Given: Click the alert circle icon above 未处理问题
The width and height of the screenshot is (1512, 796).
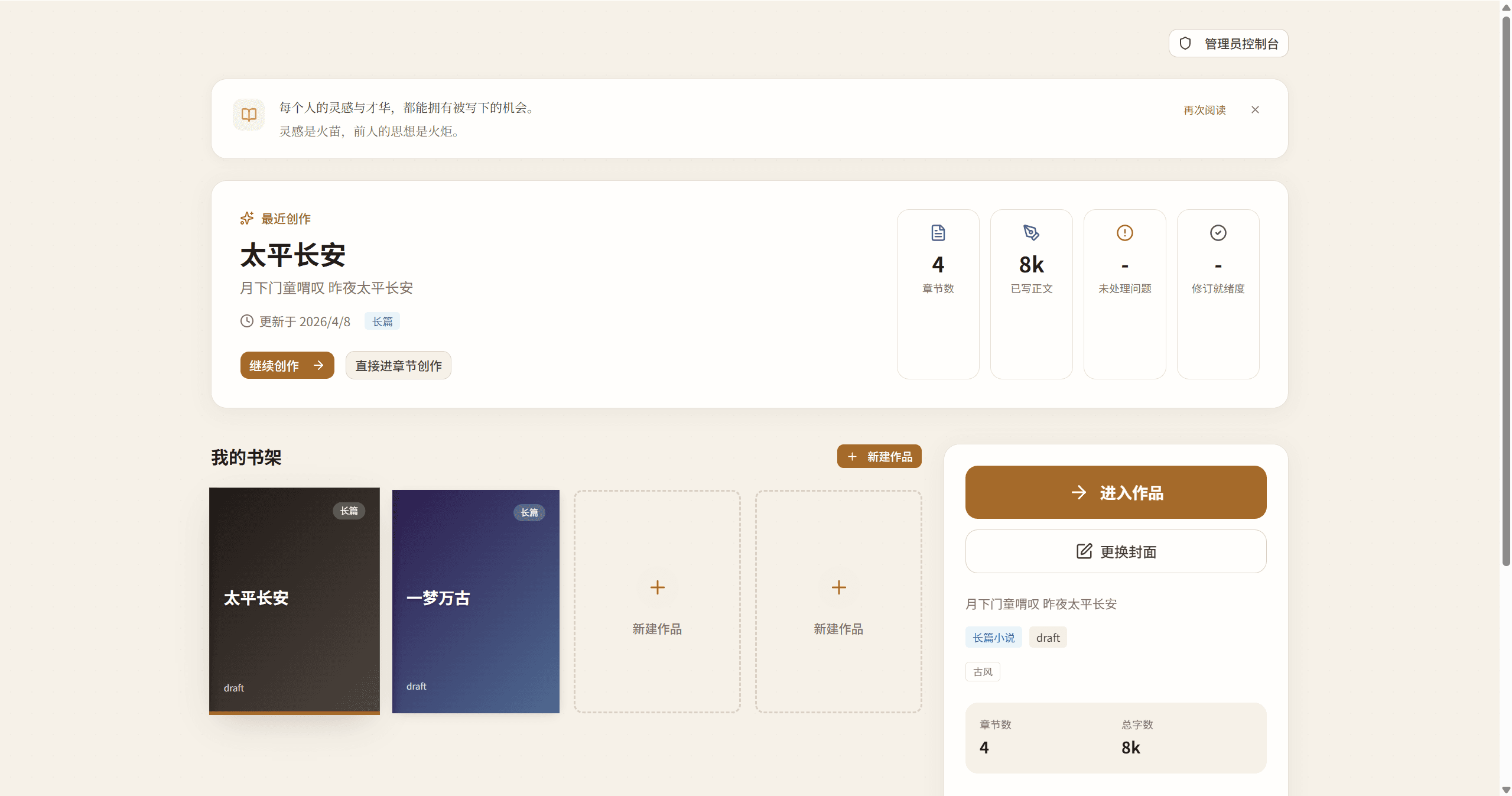Looking at the screenshot, I should click(1124, 233).
